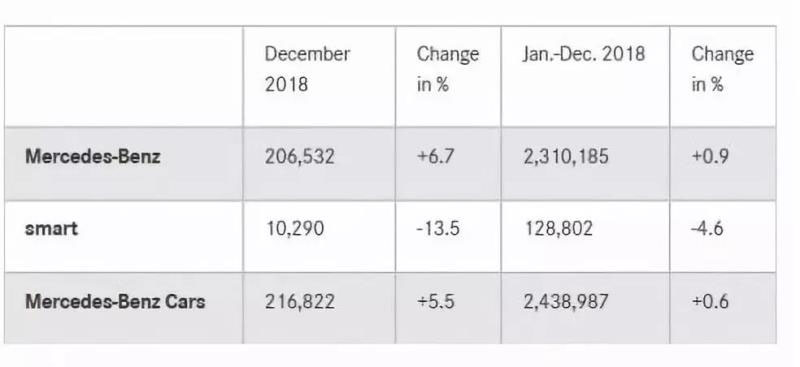Click the last Change in % header
Image resolution: width=800 pixels, height=367 pixels.
click(x=722, y=69)
